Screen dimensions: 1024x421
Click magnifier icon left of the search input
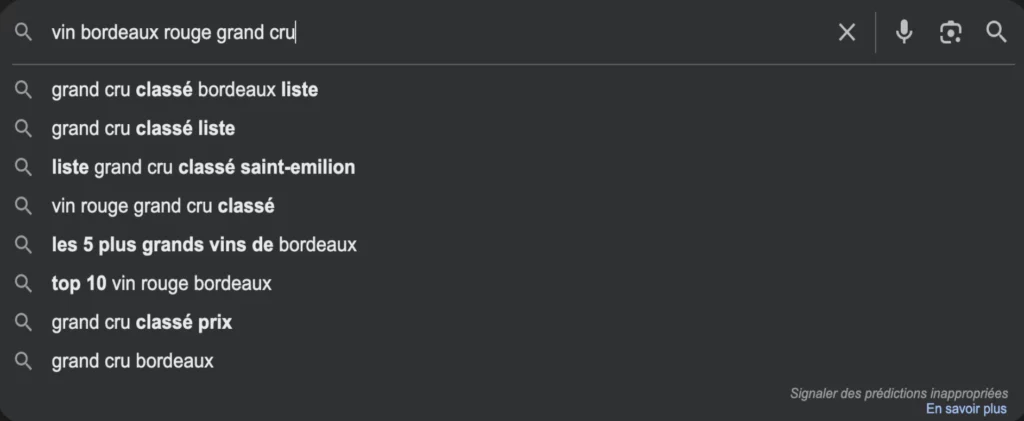[x=24, y=32]
